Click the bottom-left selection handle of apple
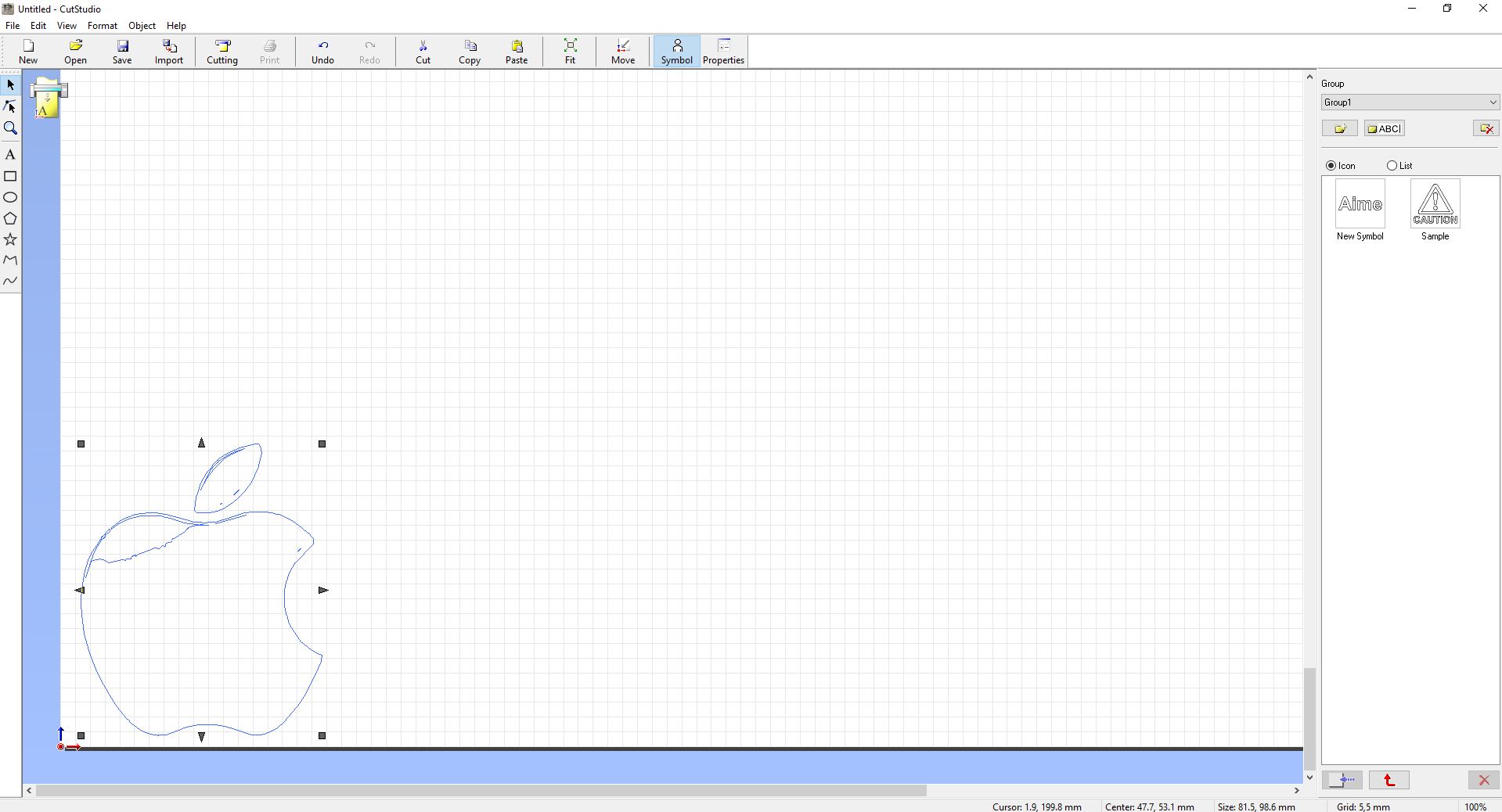This screenshot has height=812, width=1502. 81,735
